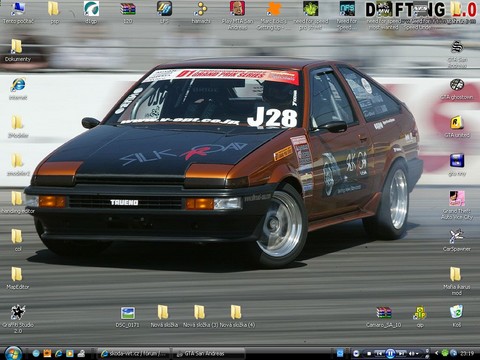Open volume control in taskbar media player
The height and width of the screenshot is (360, 480).
[413, 353]
